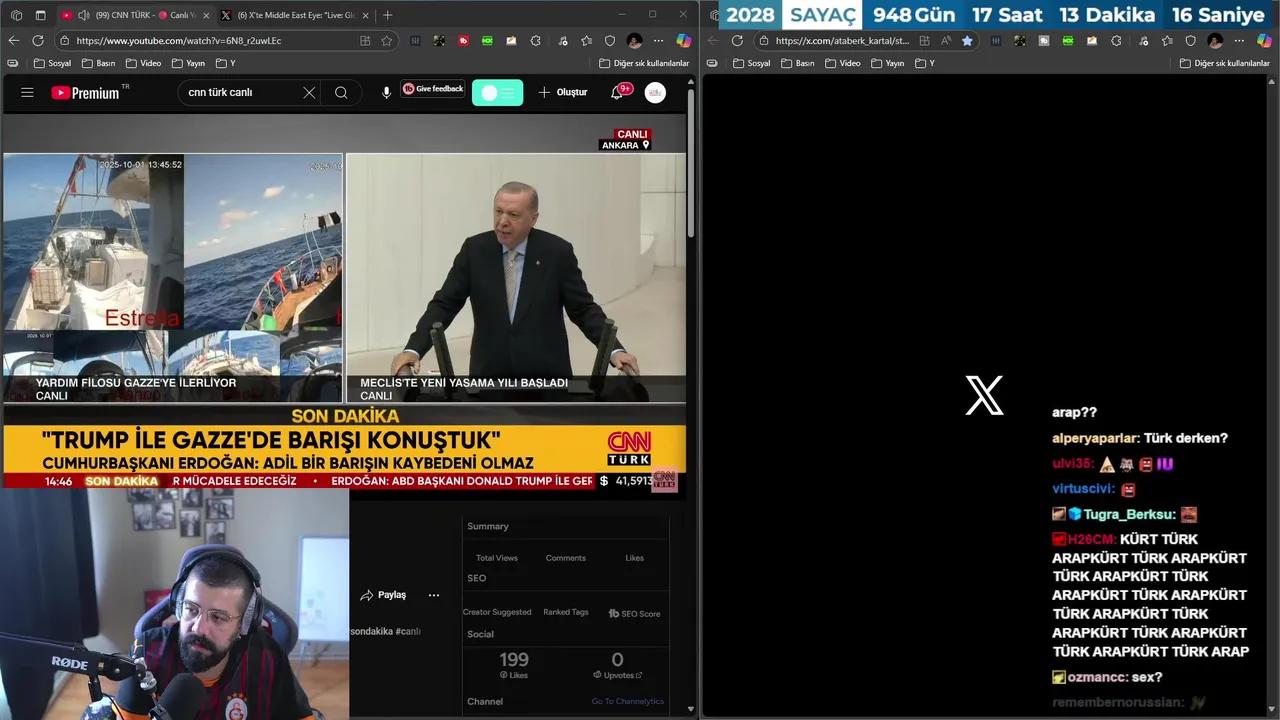This screenshot has width=1280, height=720.
Task: Open Basın bookmarks folder in right browser
Action: pyautogui.click(x=798, y=63)
